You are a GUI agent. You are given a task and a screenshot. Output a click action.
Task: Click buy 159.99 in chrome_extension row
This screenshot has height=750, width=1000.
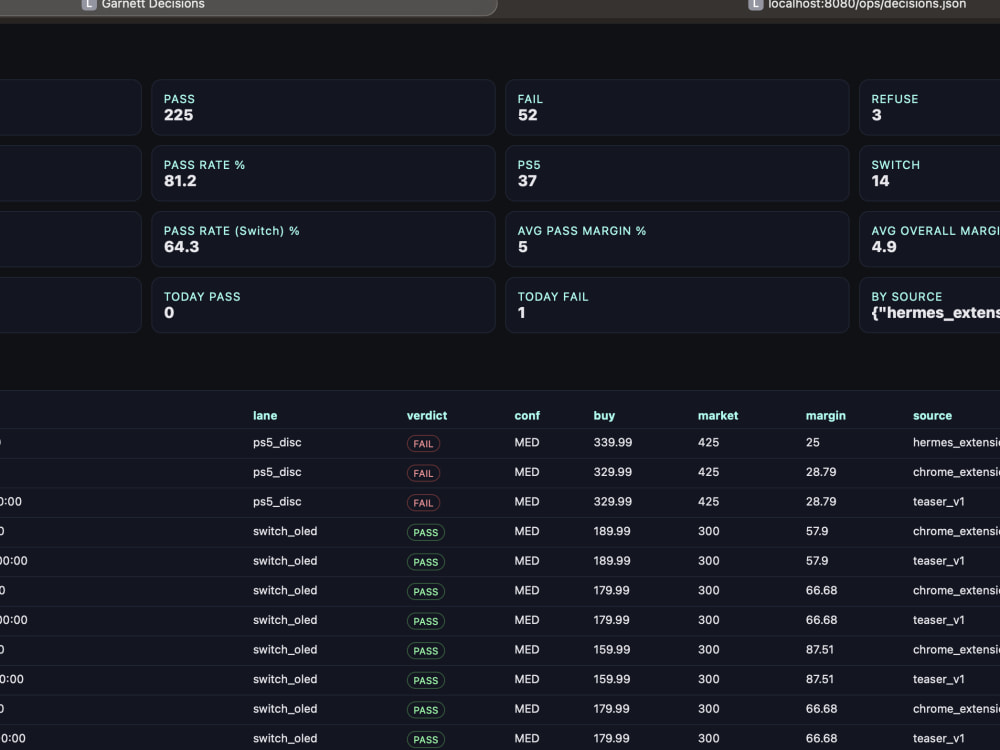612,650
